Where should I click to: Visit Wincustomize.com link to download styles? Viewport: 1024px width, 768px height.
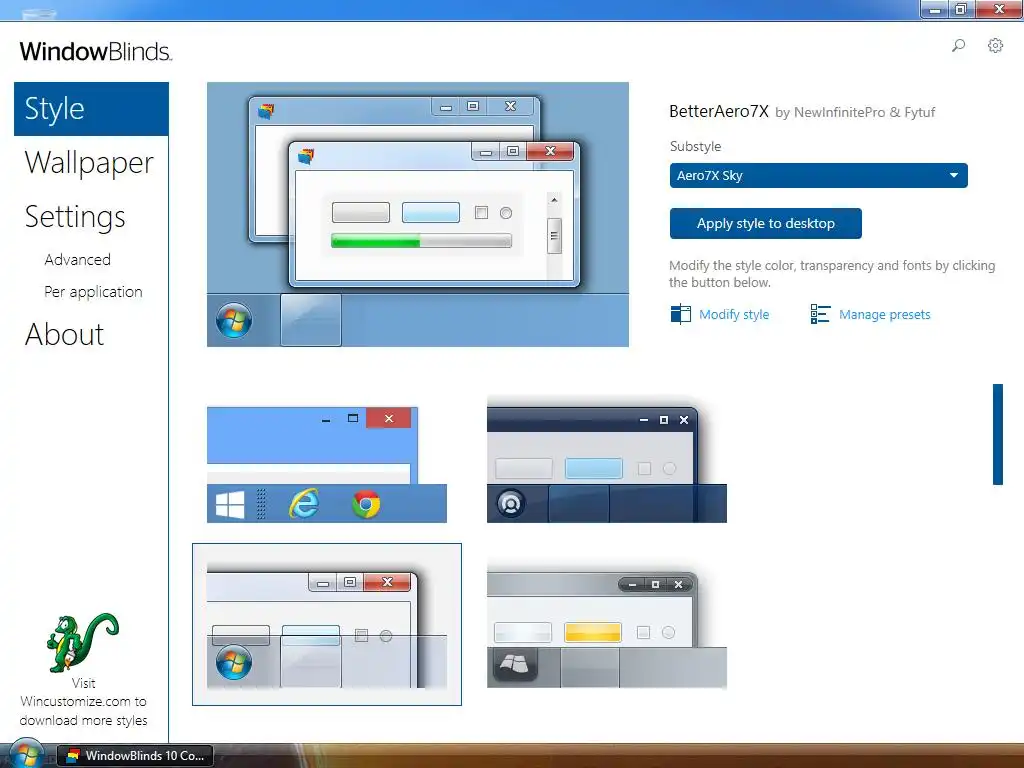[x=83, y=701]
